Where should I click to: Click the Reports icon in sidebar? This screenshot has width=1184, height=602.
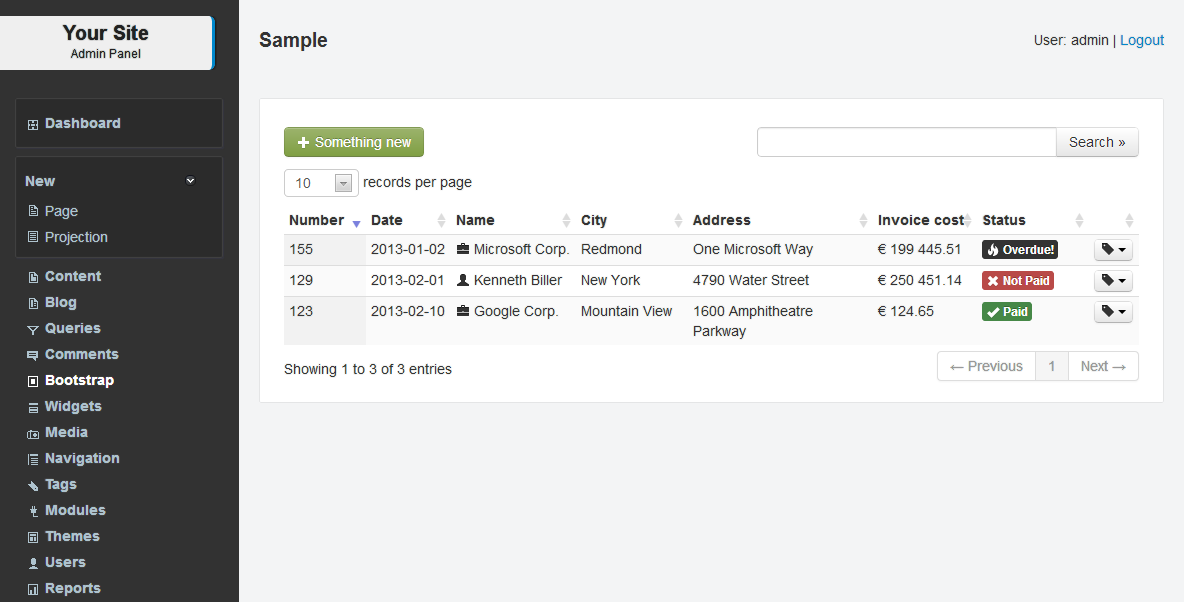[33, 589]
